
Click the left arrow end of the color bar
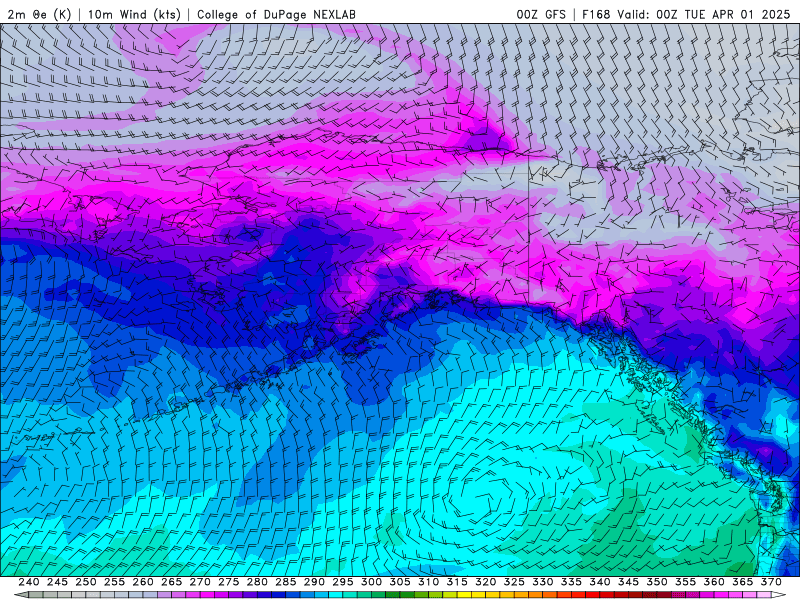pyautogui.click(x=21, y=595)
